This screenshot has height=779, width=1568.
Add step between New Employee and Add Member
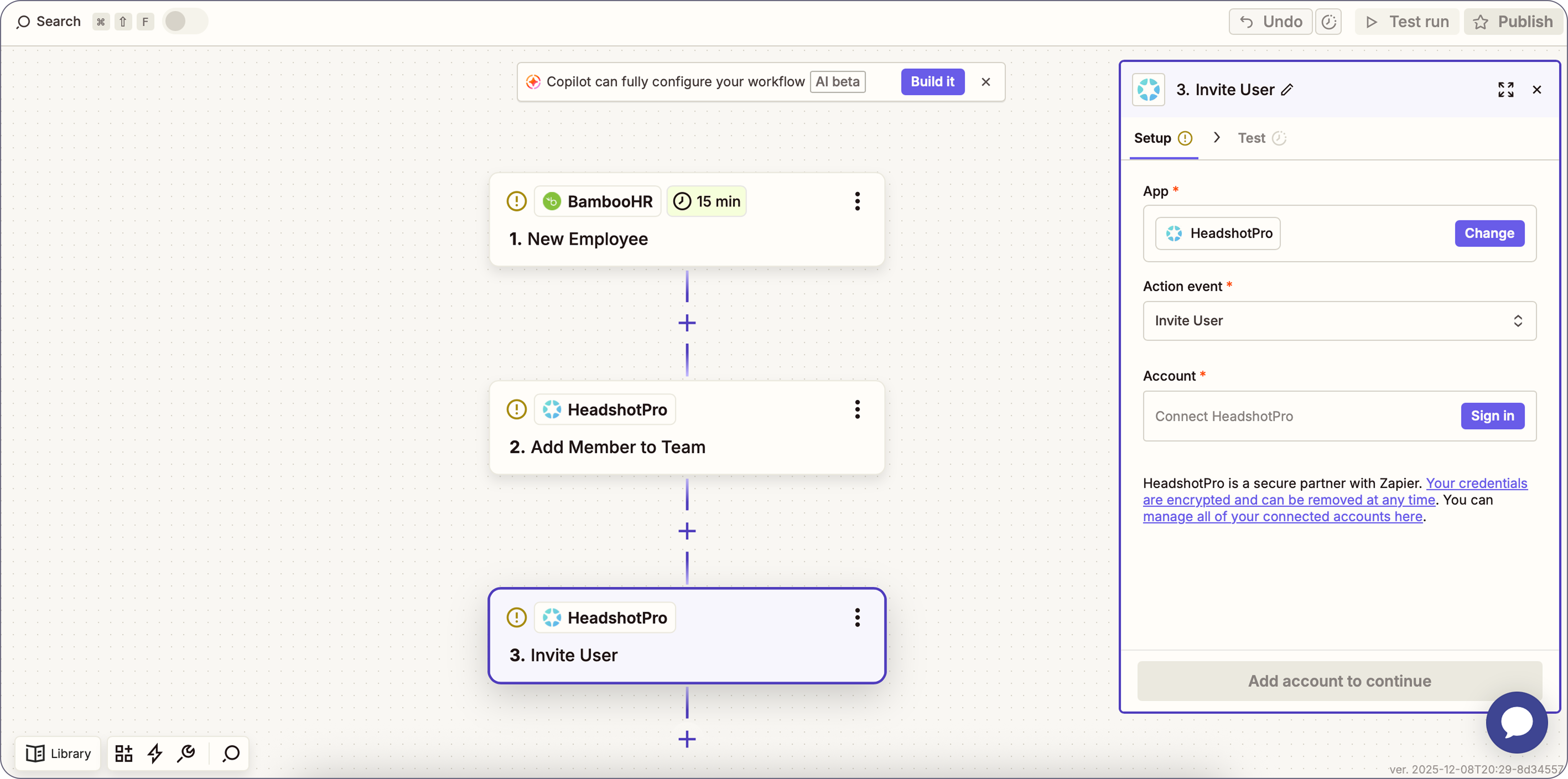click(x=687, y=323)
